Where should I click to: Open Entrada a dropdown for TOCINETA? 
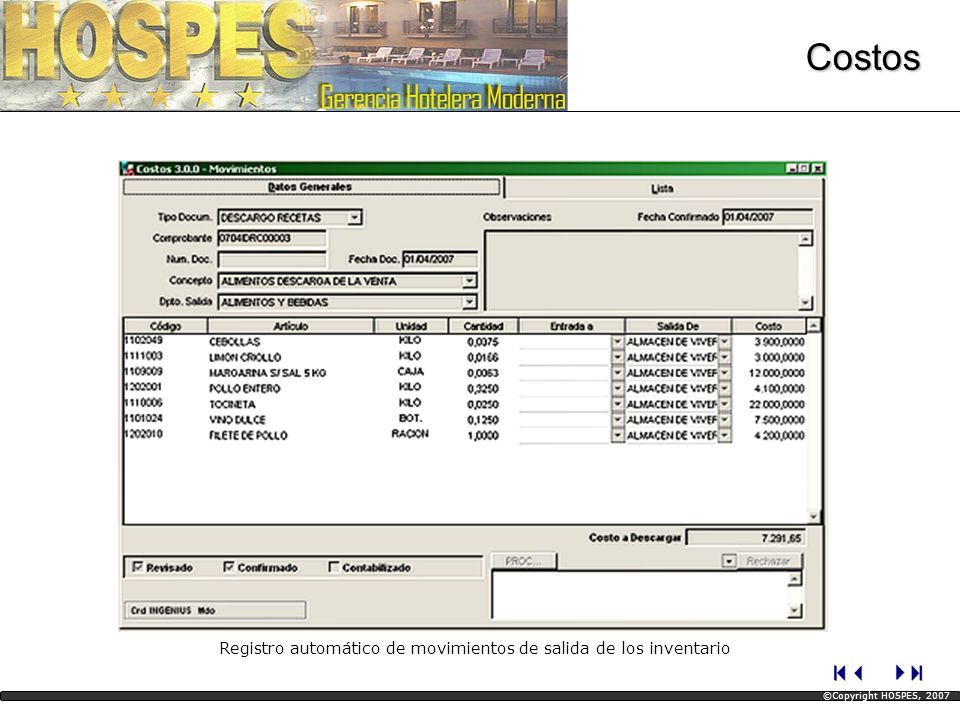click(x=617, y=404)
